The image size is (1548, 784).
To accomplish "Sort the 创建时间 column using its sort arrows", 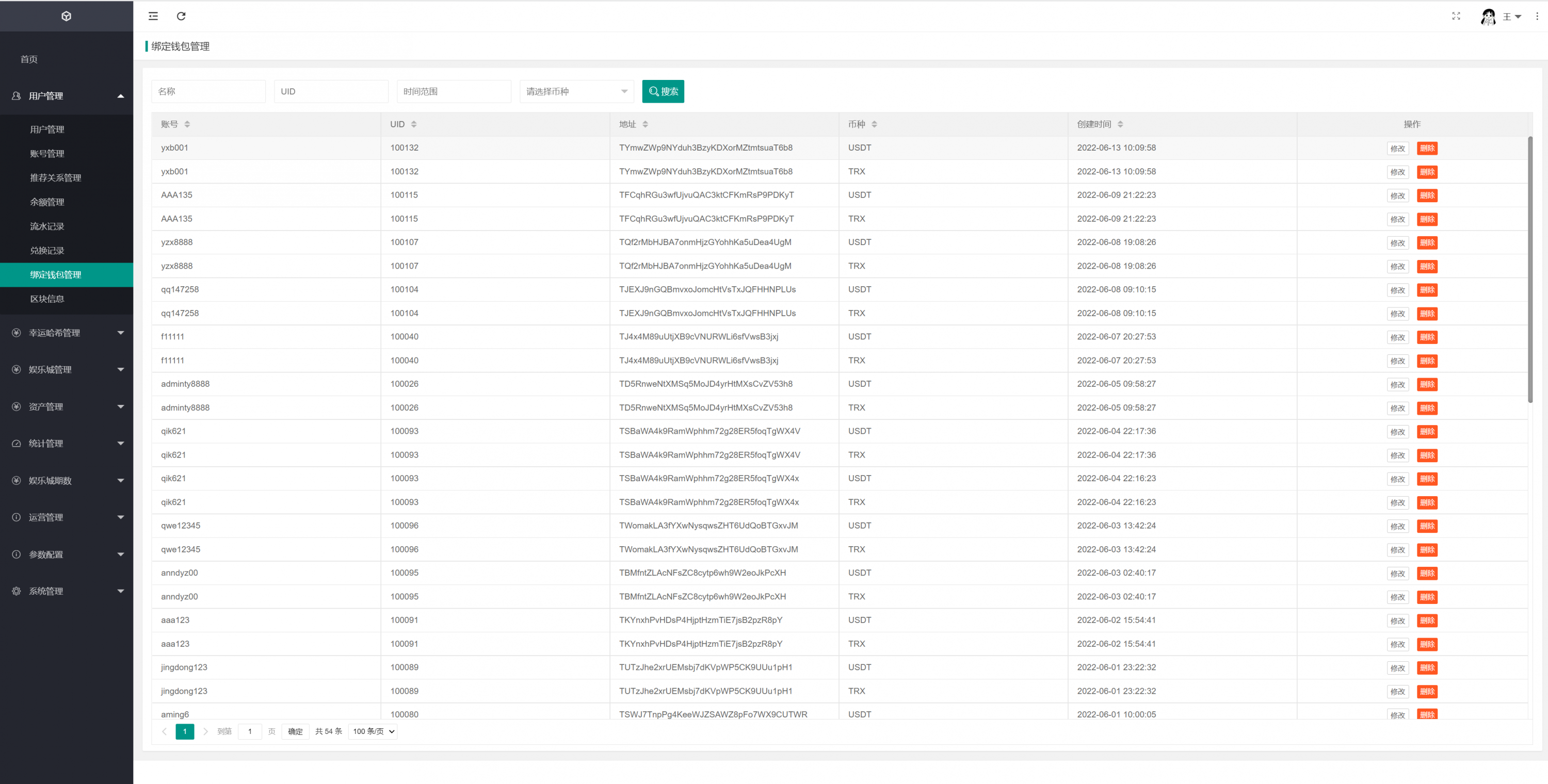I will pos(1120,124).
